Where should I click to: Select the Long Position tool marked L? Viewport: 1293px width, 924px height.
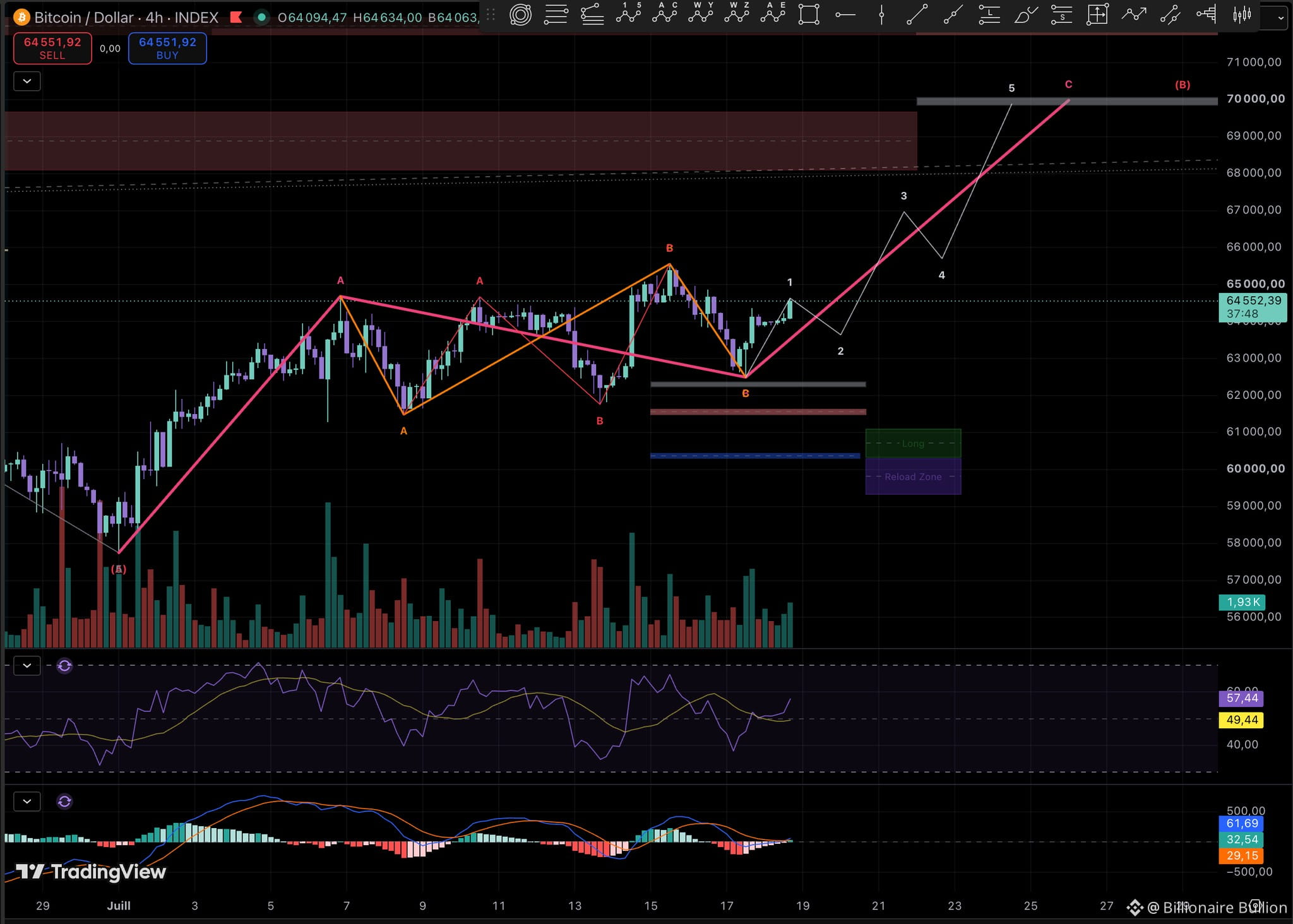989,14
